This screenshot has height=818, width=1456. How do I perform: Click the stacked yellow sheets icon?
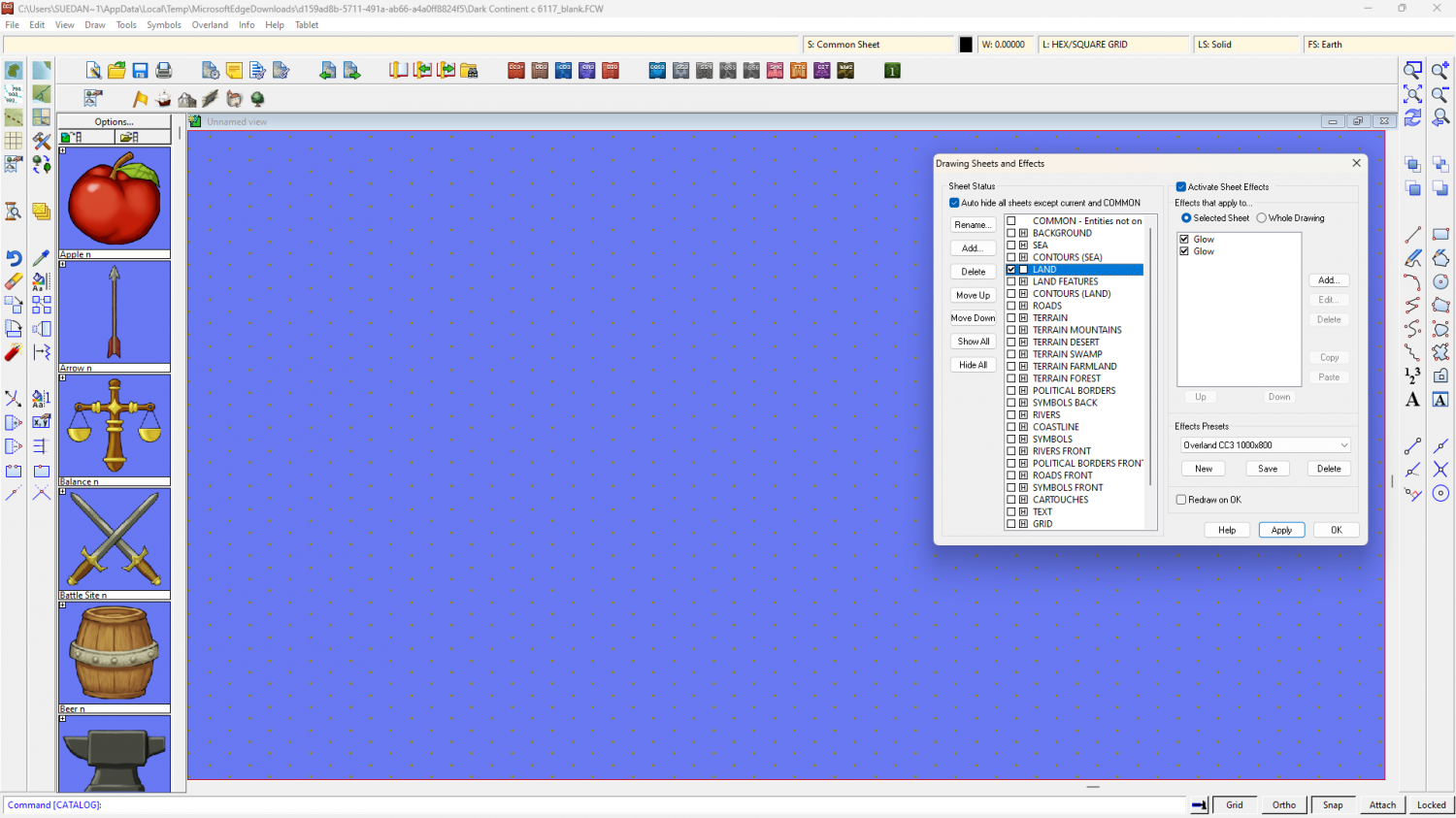(x=41, y=211)
